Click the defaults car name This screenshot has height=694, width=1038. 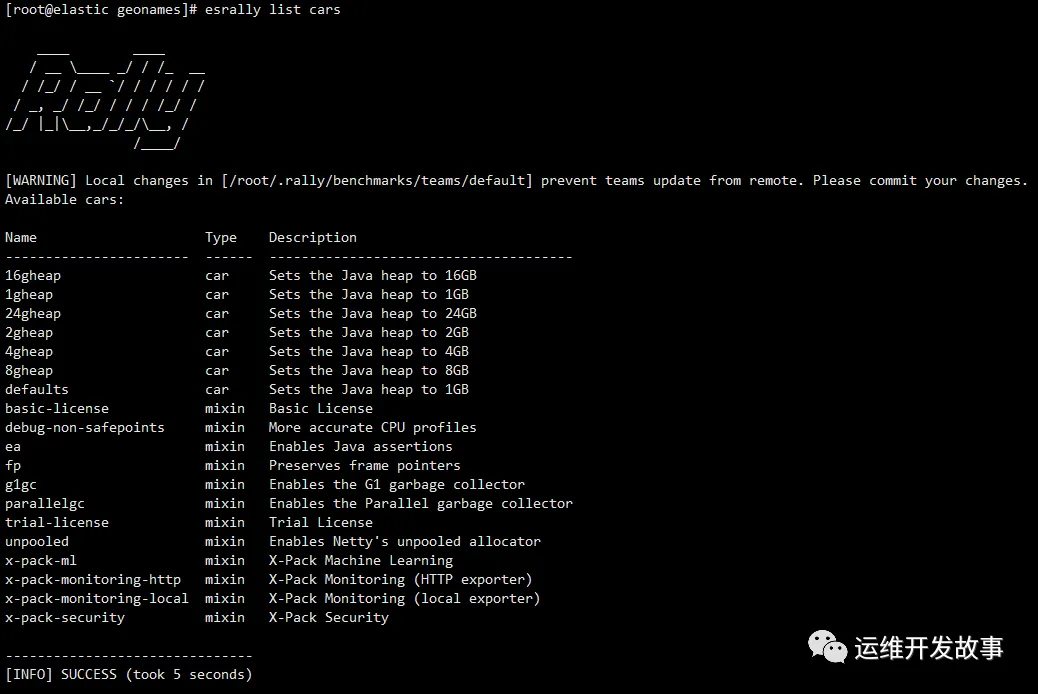(37, 389)
